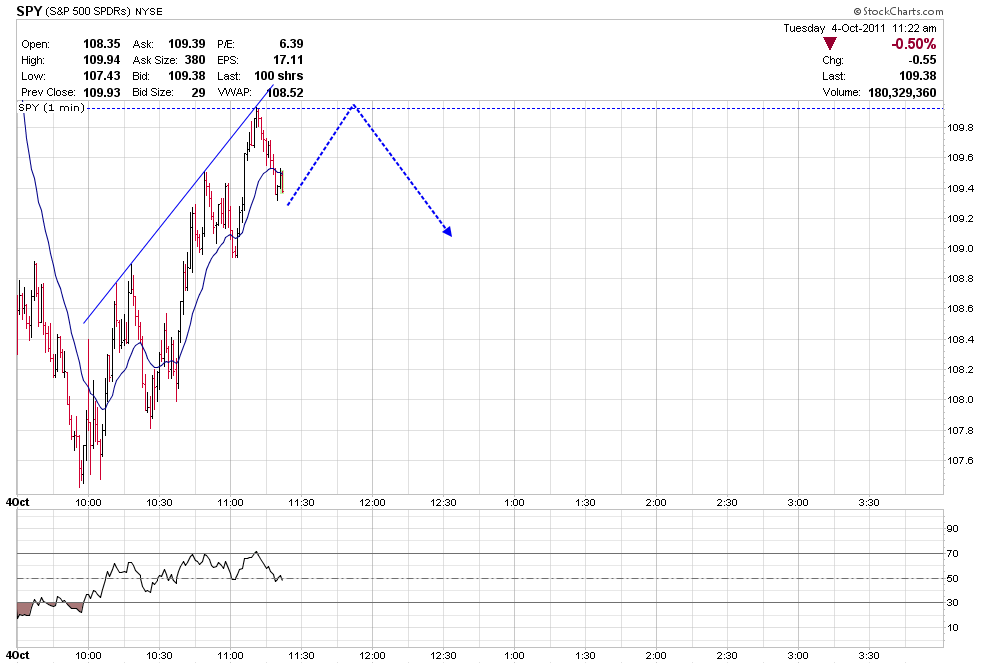
Task: Click the S&P 500 SPDRs name text
Action: [x=88, y=12]
